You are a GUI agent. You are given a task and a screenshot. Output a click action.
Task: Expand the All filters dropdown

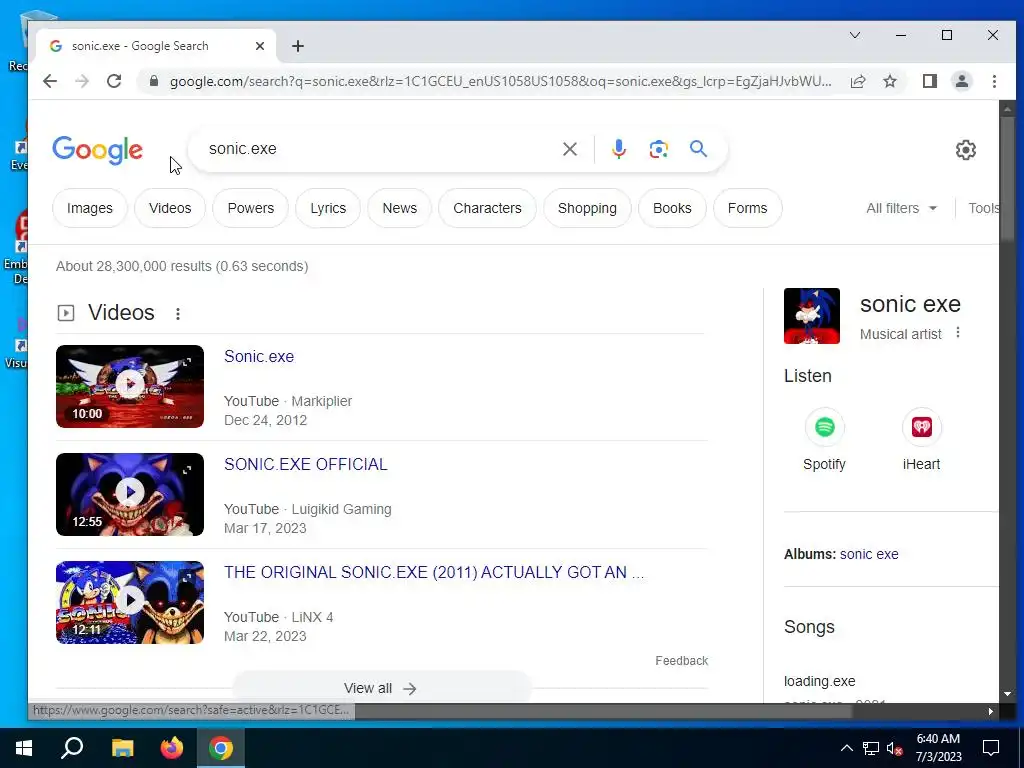click(x=901, y=208)
